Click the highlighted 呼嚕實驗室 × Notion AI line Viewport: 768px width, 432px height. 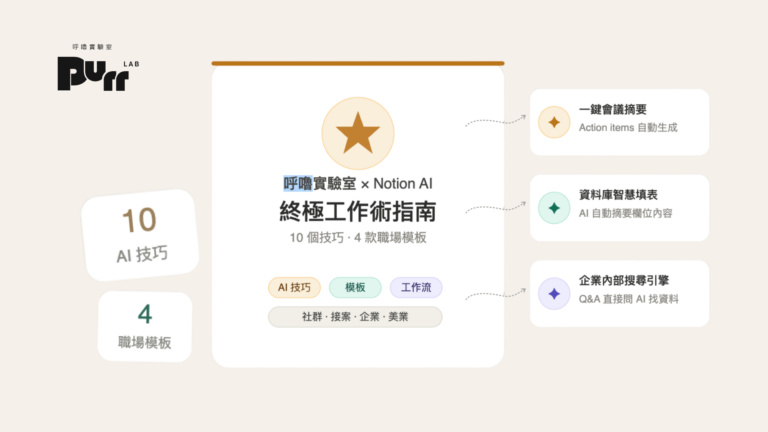[358, 184]
